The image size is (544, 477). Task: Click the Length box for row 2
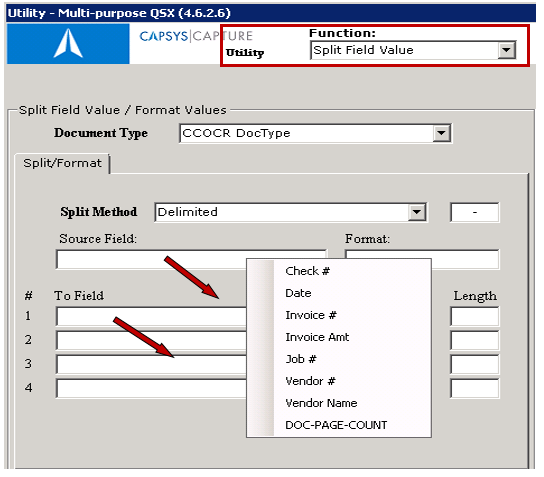tap(475, 340)
